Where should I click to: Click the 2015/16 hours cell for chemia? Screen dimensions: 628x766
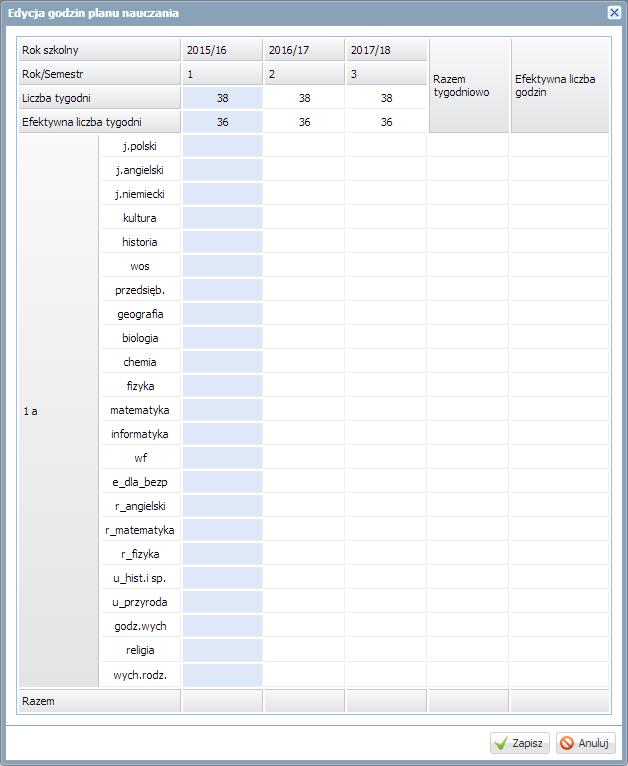pyautogui.click(x=222, y=362)
